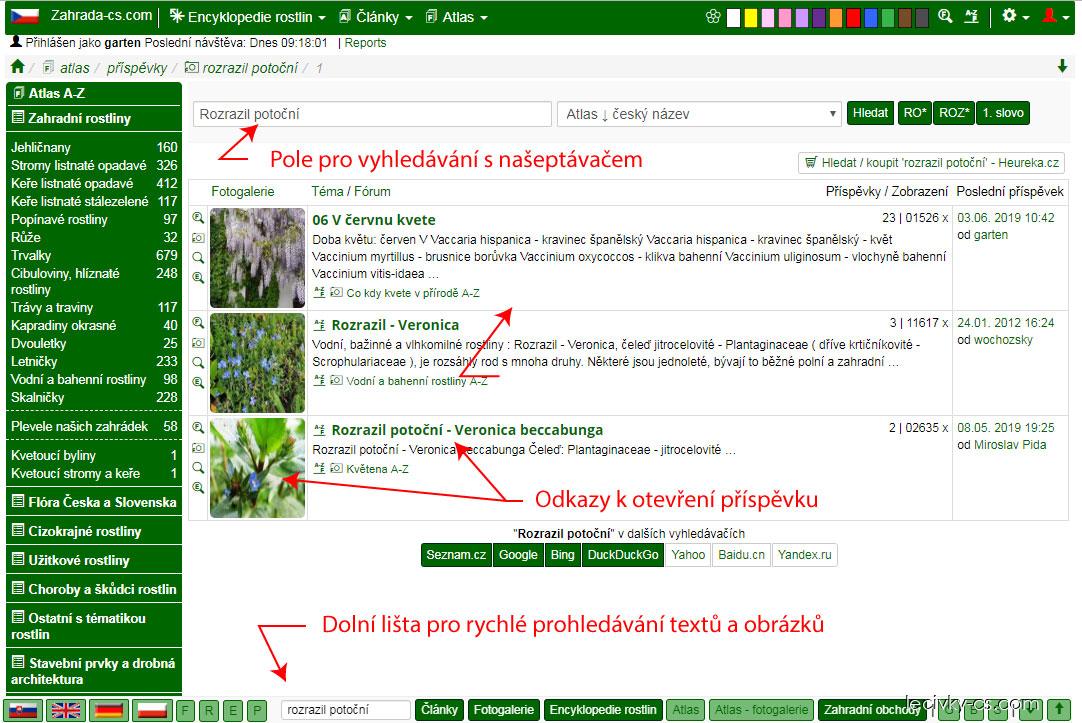Click camera icon beside Rozrazil - Veronica thumbnail
This screenshot has width=1082, height=723.
click(x=198, y=343)
